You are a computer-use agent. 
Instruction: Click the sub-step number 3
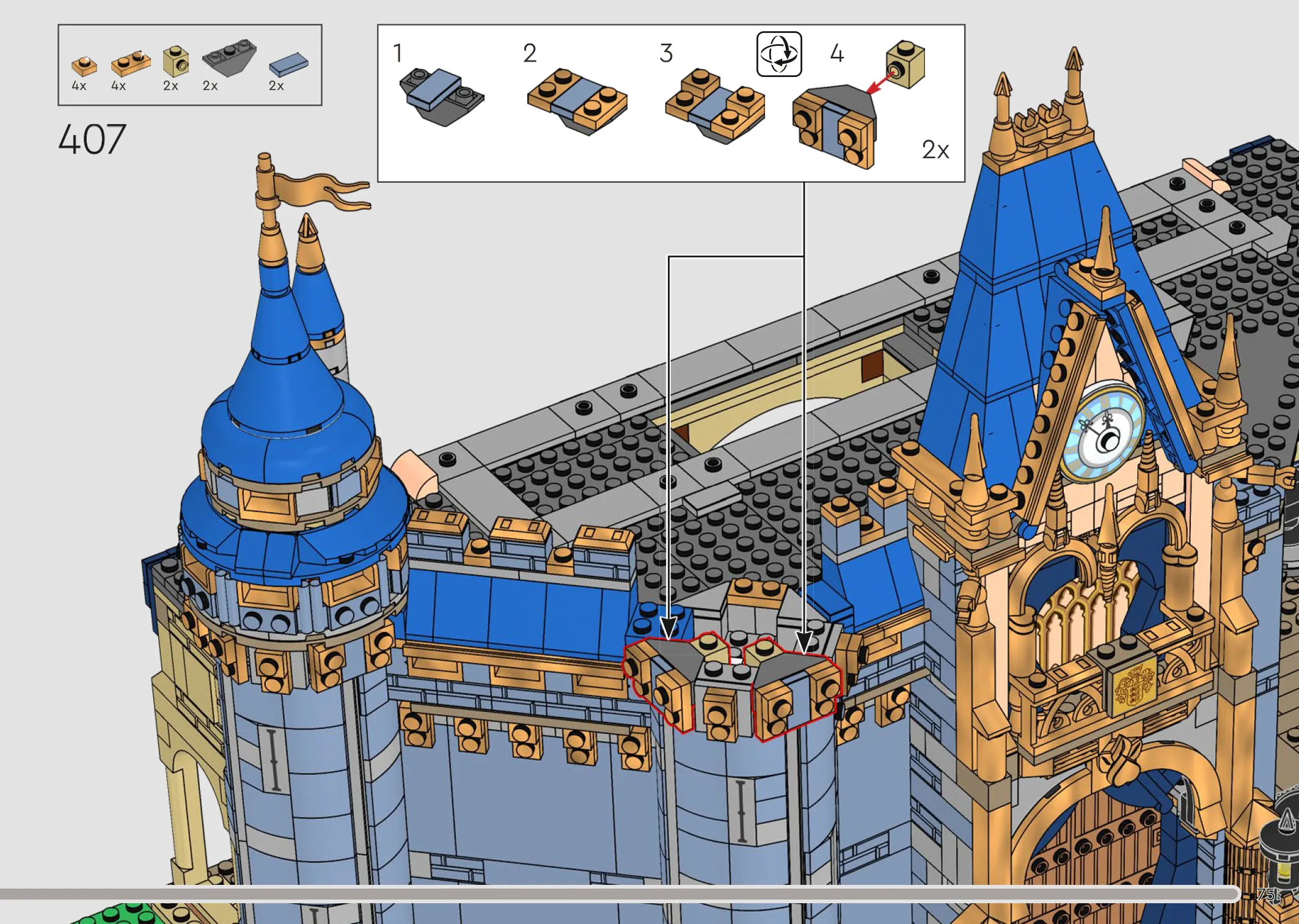click(x=666, y=53)
